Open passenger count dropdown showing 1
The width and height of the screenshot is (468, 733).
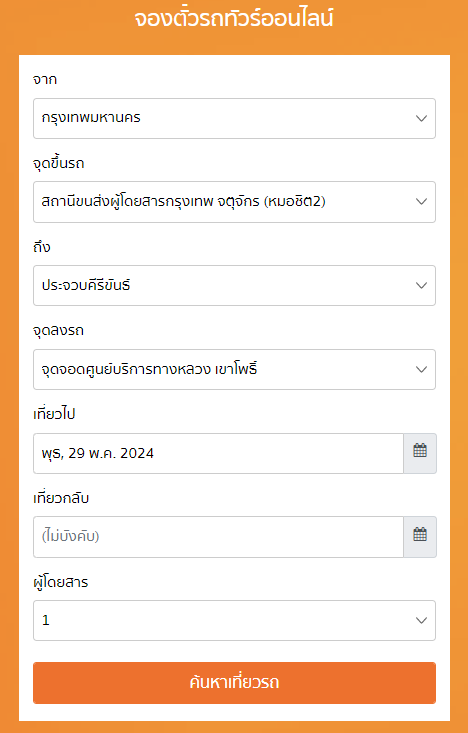click(x=234, y=620)
